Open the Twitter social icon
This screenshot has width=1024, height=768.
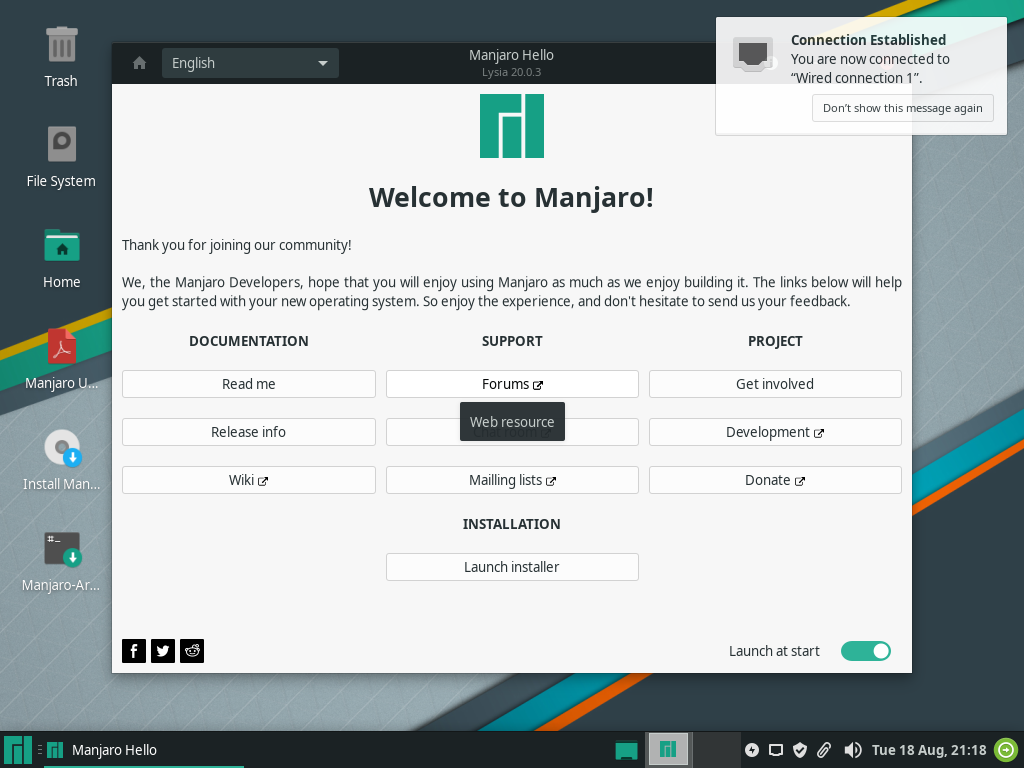click(x=163, y=650)
